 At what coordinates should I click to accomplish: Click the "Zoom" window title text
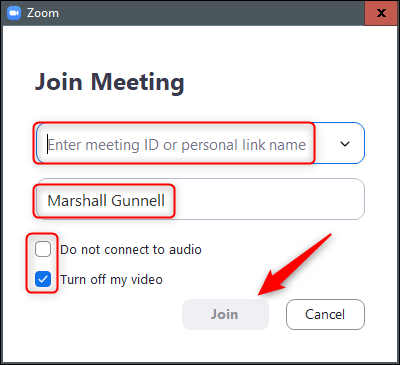click(43, 13)
